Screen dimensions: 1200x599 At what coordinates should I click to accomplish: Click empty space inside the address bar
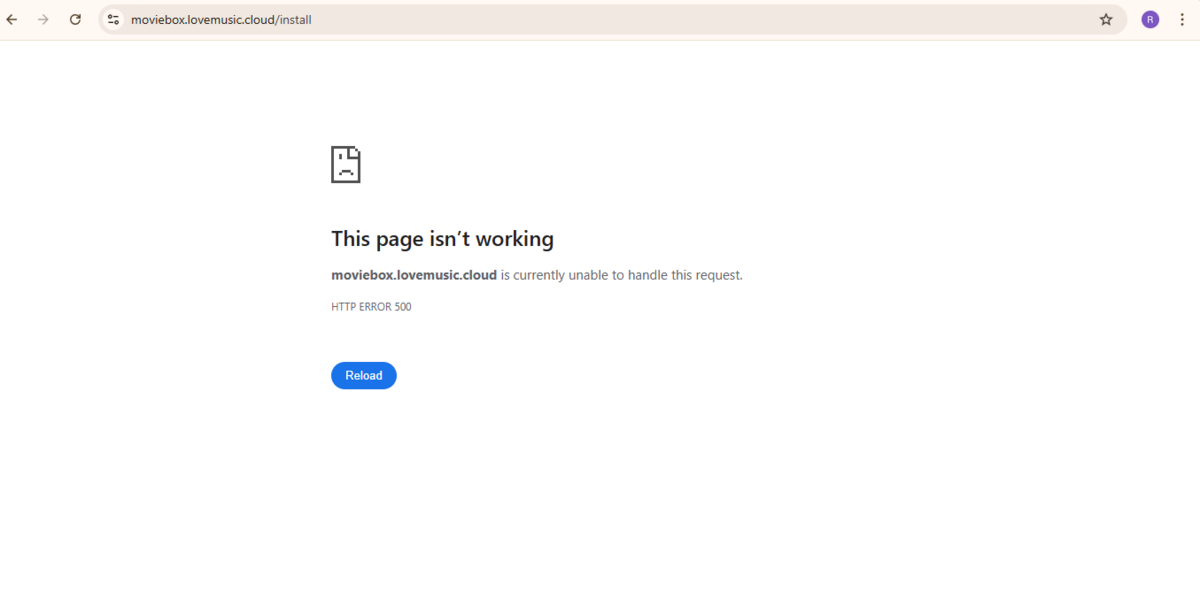(x=700, y=19)
